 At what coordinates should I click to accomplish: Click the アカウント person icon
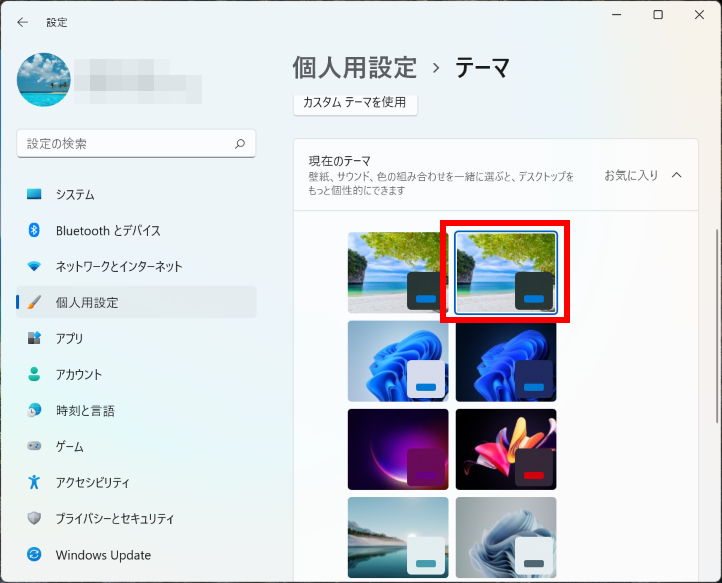34,374
